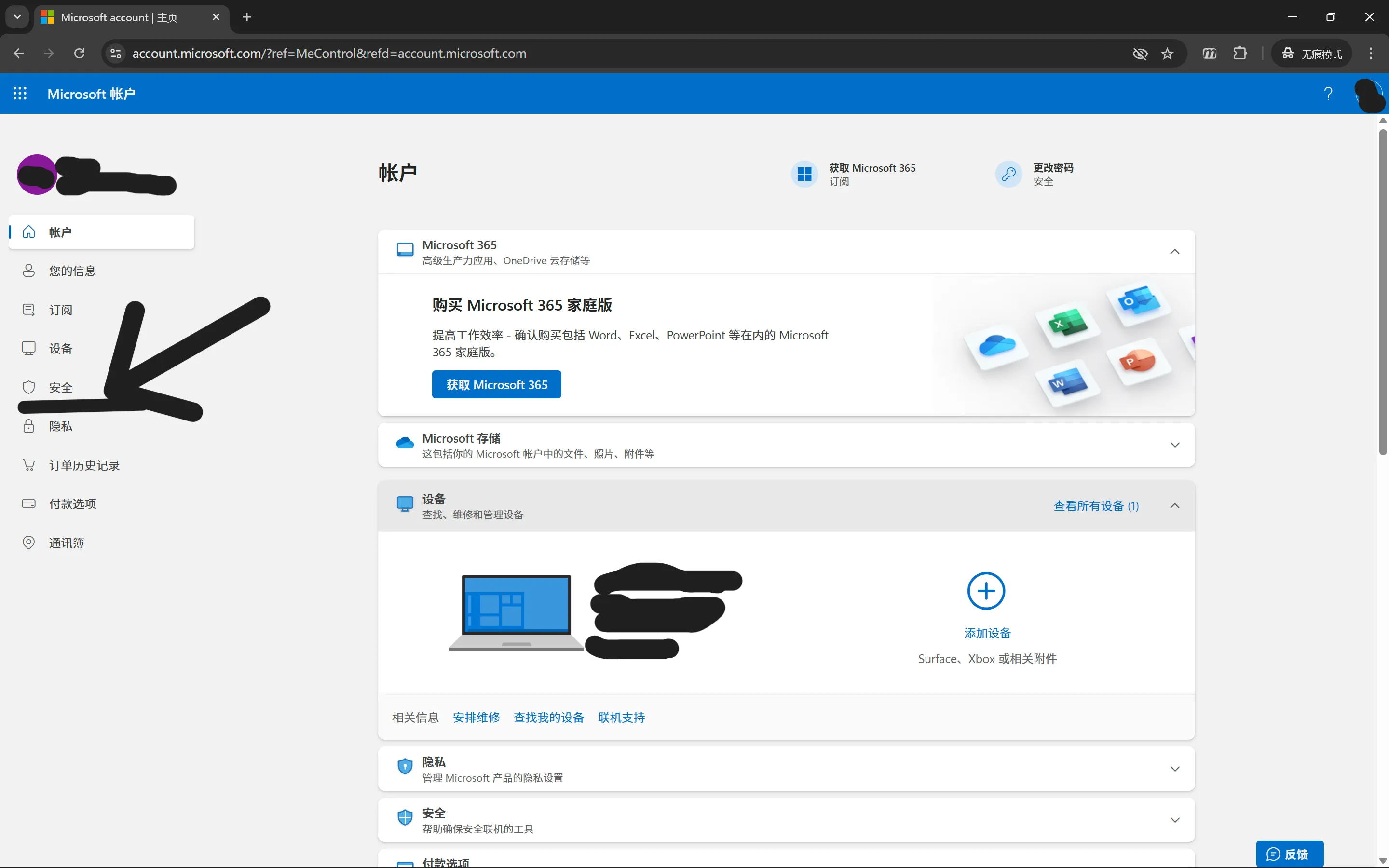Expand the Microsoft storage section
Screen dimensions: 1389x868
pyautogui.click(x=1174, y=445)
